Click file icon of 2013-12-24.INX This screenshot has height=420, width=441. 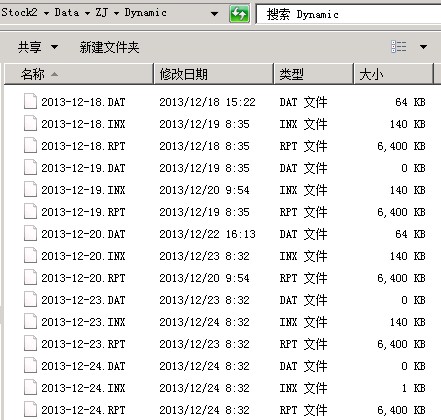(x=30, y=388)
